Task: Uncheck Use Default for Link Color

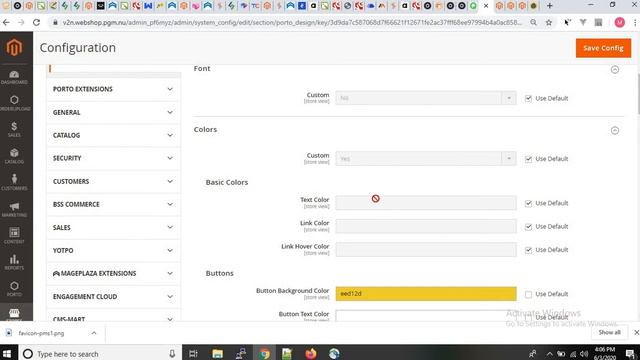Action: [528, 227]
